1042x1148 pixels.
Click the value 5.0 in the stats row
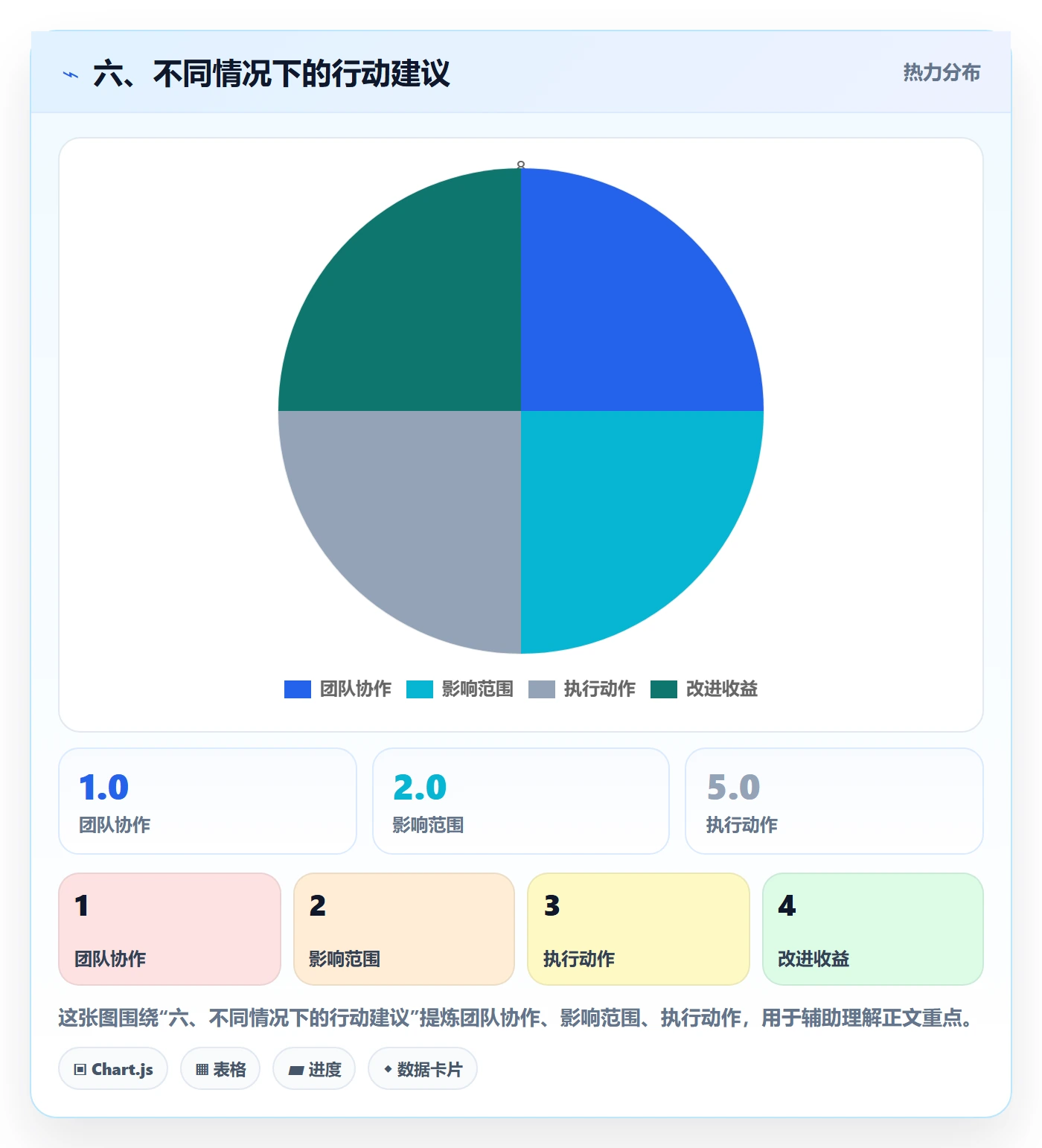coord(734,788)
